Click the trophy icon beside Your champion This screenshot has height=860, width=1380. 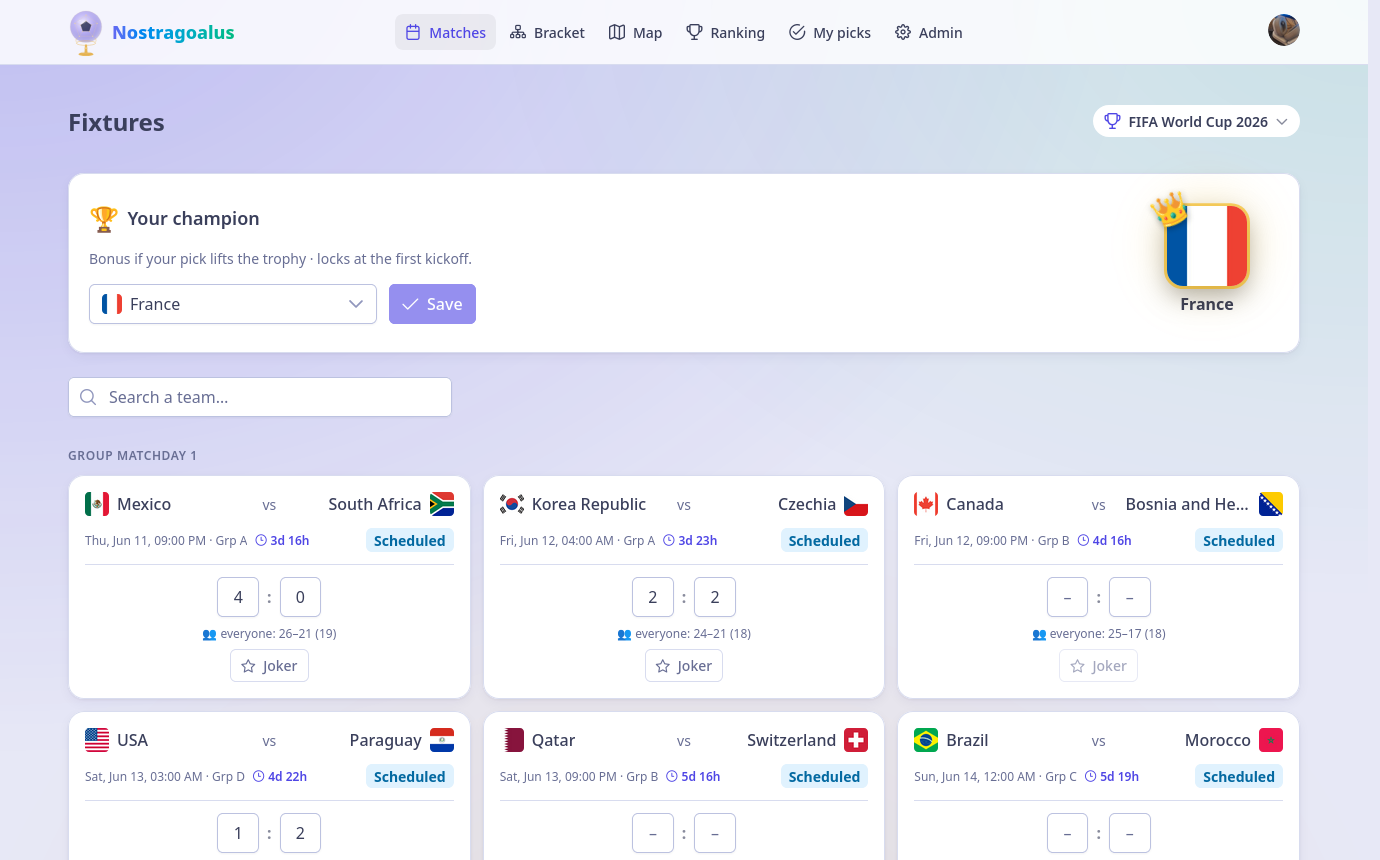point(103,218)
